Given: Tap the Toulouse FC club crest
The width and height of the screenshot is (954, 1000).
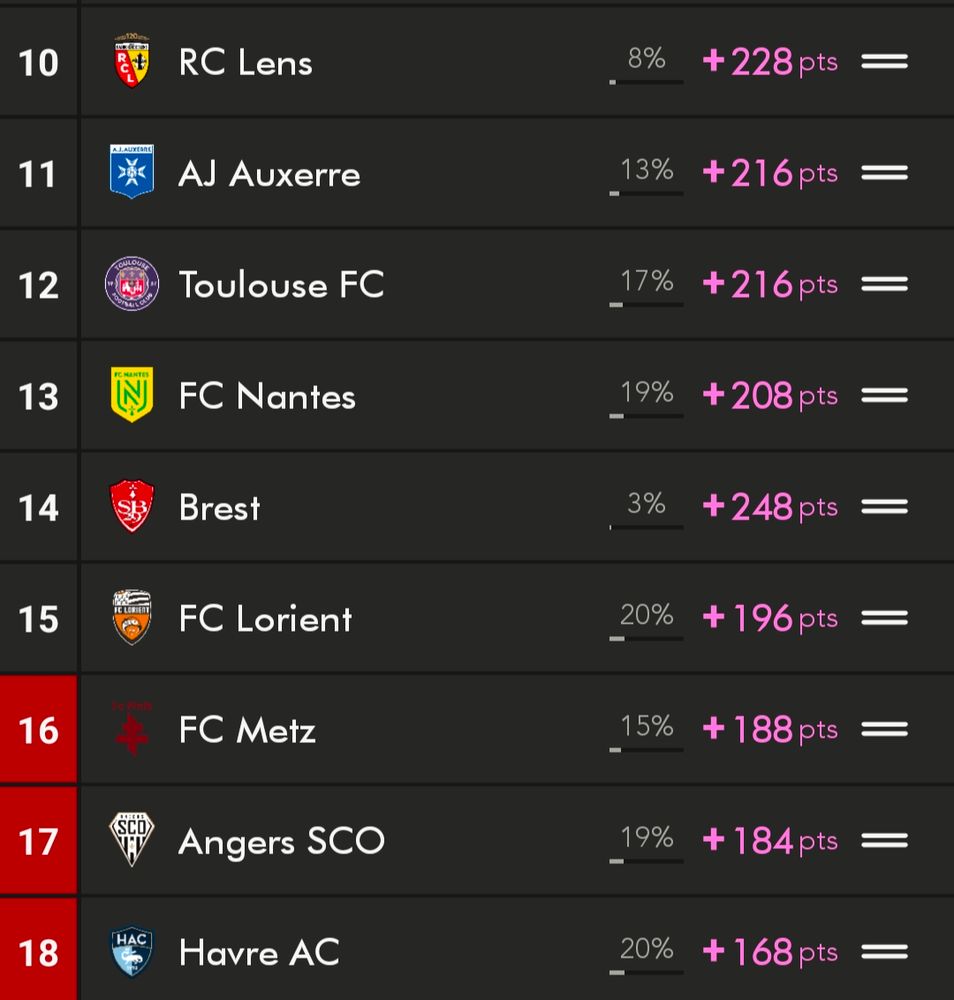Looking at the screenshot, I should pyautogui.click(x=132, y=284).
